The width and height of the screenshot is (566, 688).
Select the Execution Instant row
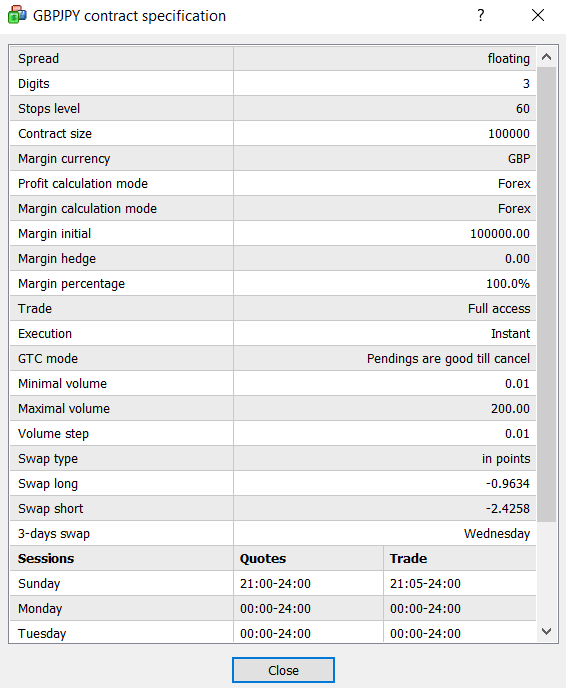(x=273, y=333)
